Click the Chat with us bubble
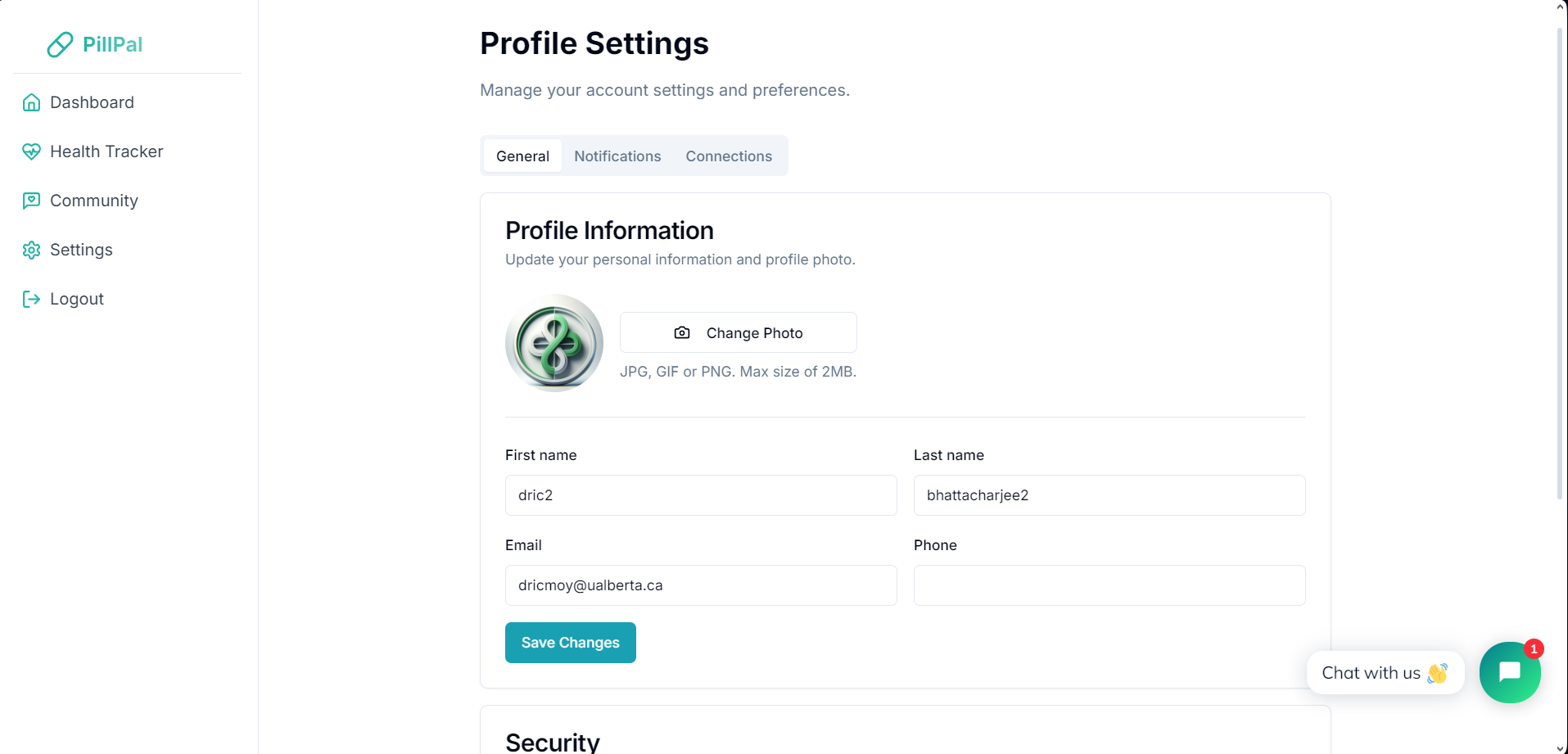The height and width of the screenshot is (754, 1568). [1384, 673]
